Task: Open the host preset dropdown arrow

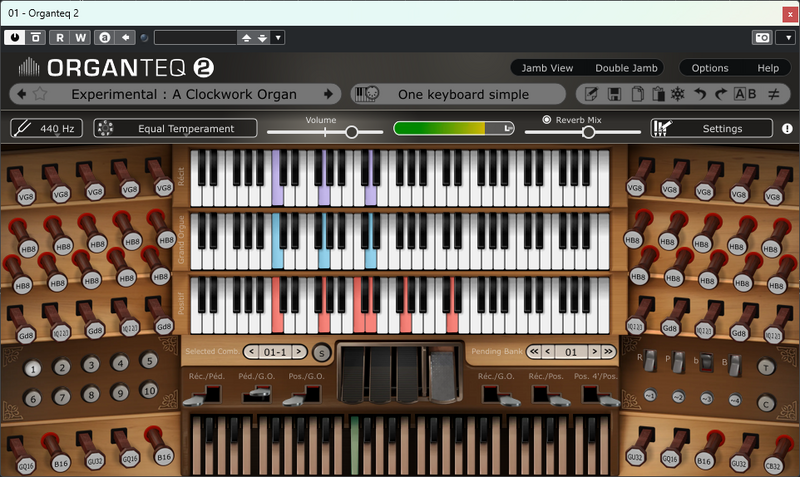Action: click(x=278, y=37)
